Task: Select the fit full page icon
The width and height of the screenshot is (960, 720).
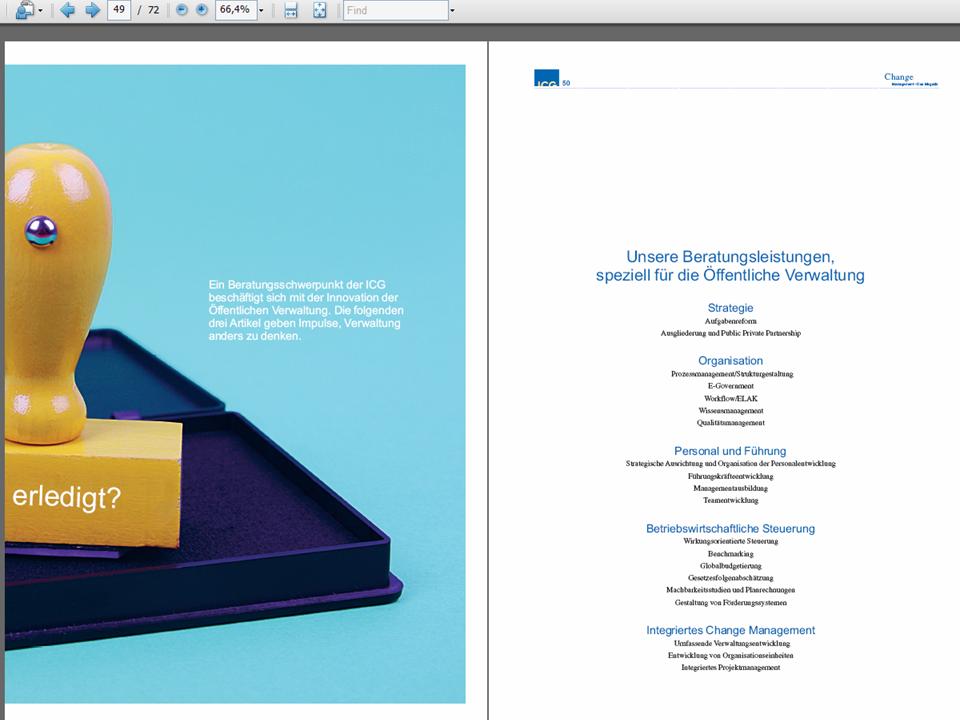Action: click(x=320, y=10)
